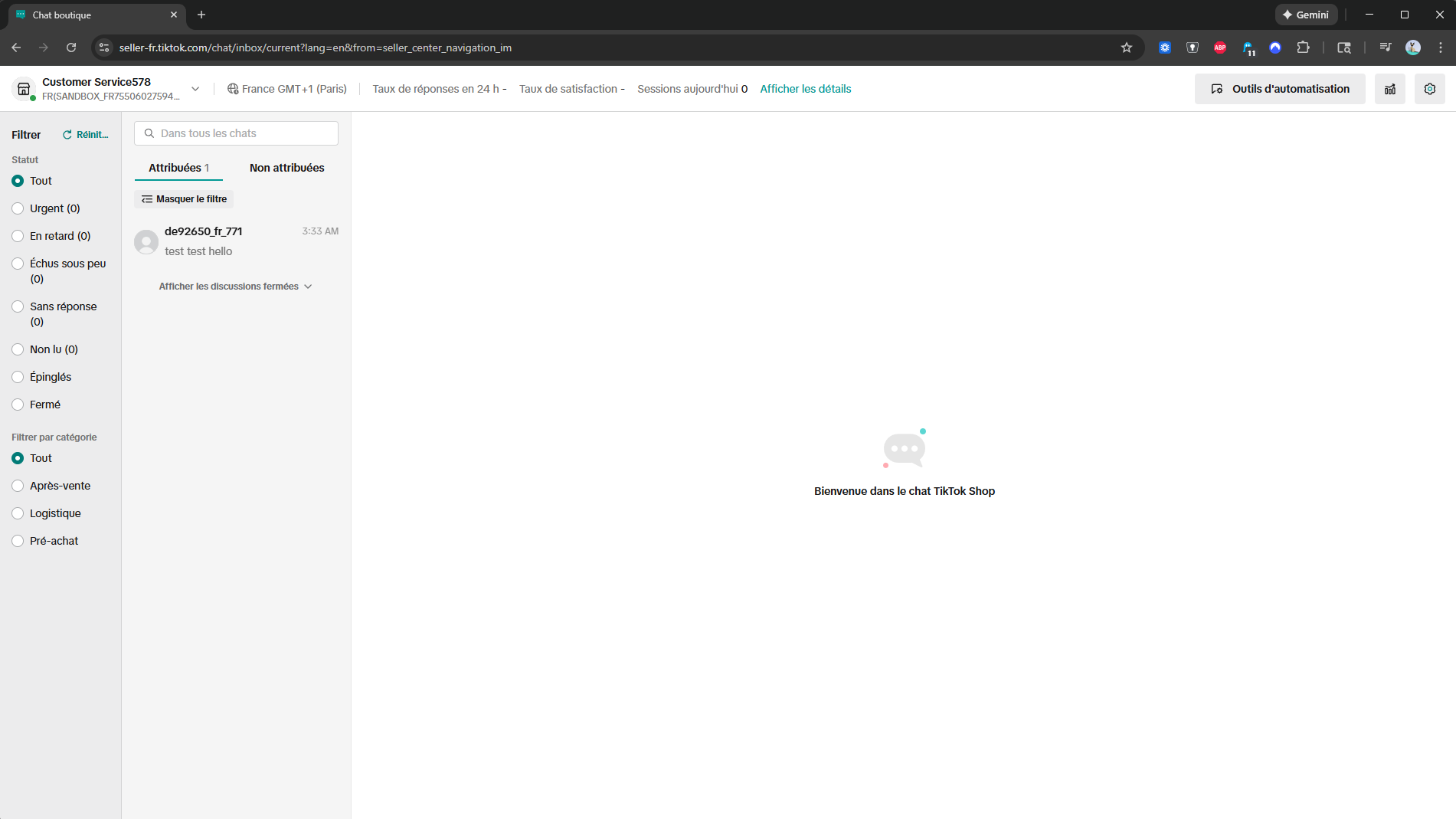
Task: Select the Urgent (0) status filter
Action: (18, 208)
